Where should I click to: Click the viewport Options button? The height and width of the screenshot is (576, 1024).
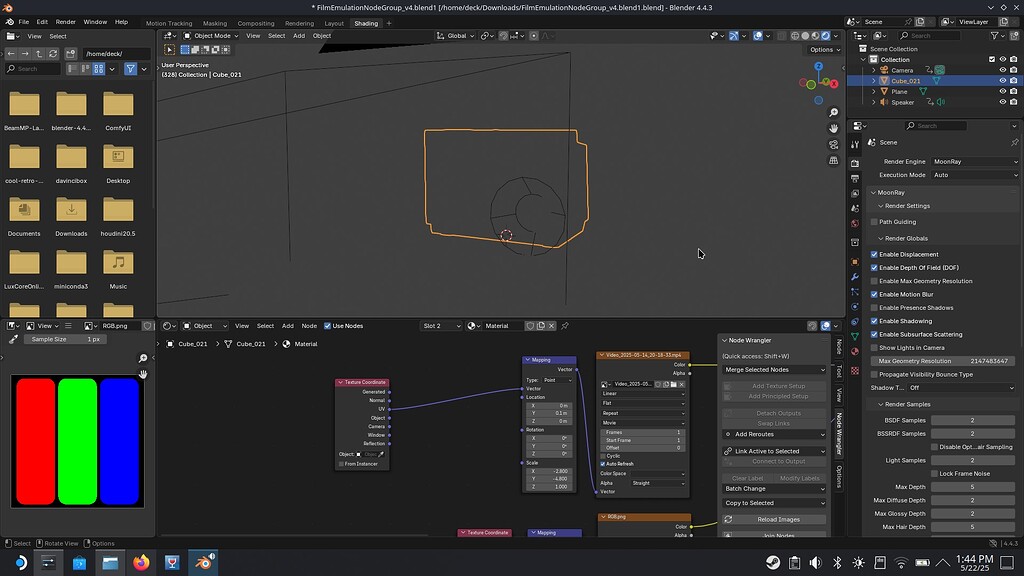824,50
